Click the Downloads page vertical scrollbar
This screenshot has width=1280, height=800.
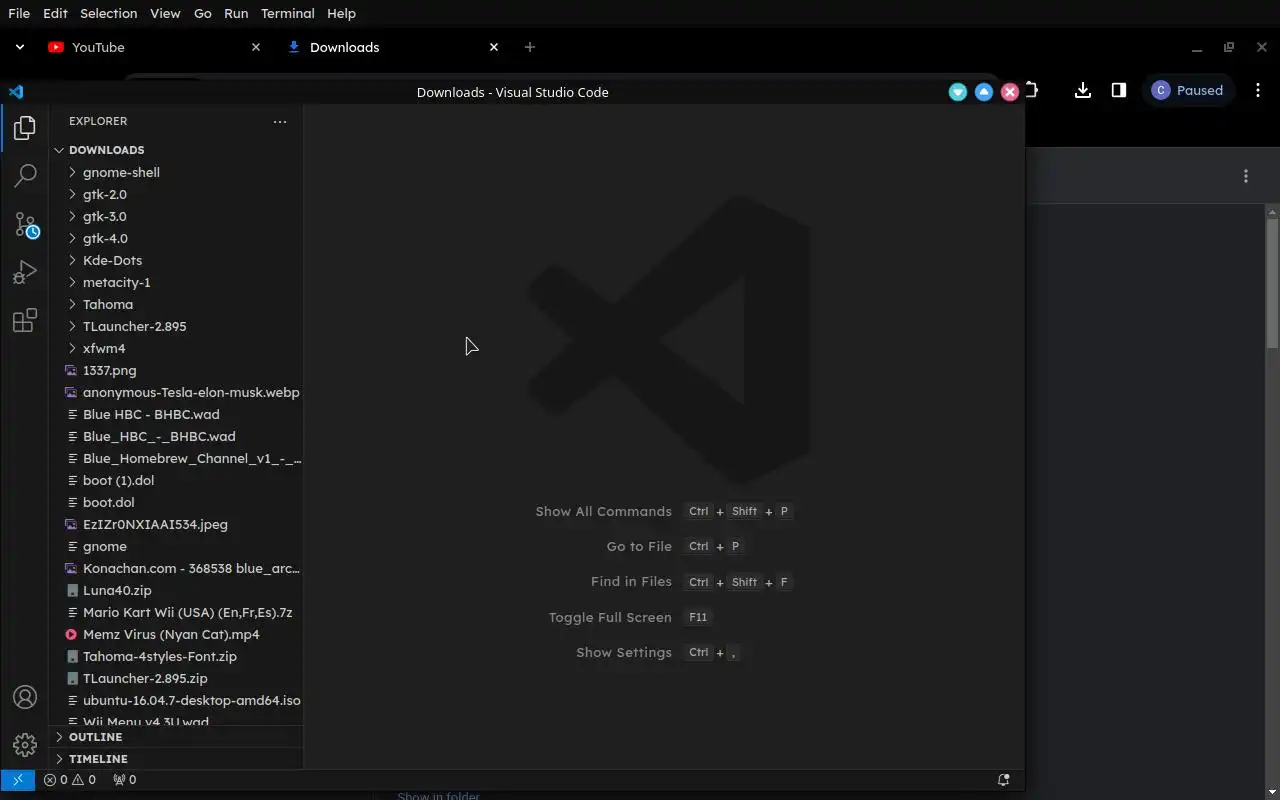[x=1273, y=283]
